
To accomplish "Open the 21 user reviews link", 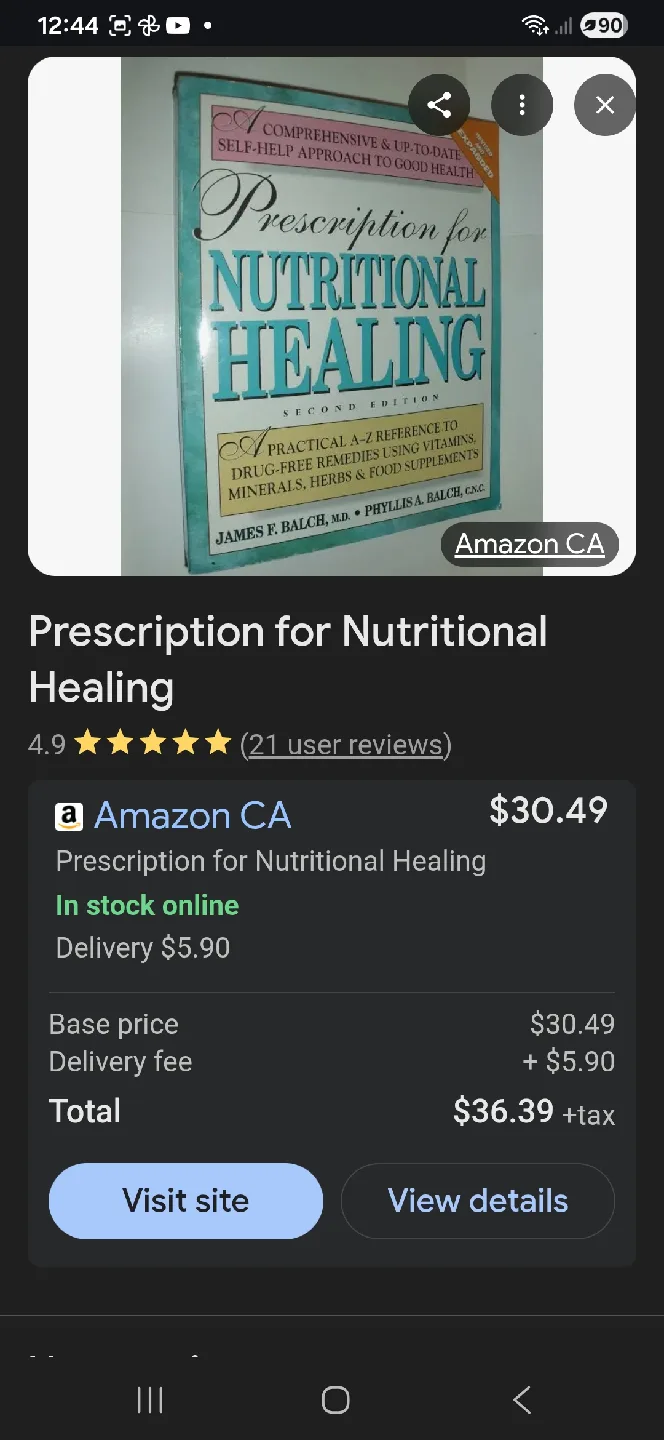I will tap(345, 744).
